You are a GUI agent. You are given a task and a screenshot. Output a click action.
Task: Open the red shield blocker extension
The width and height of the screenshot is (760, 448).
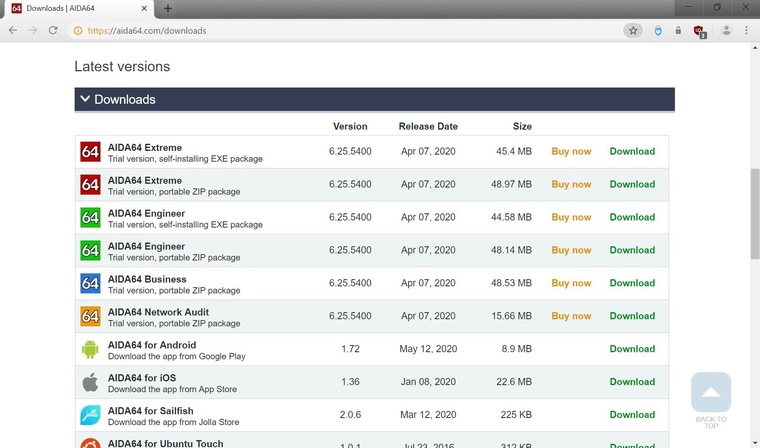click(x=699, y=32)
